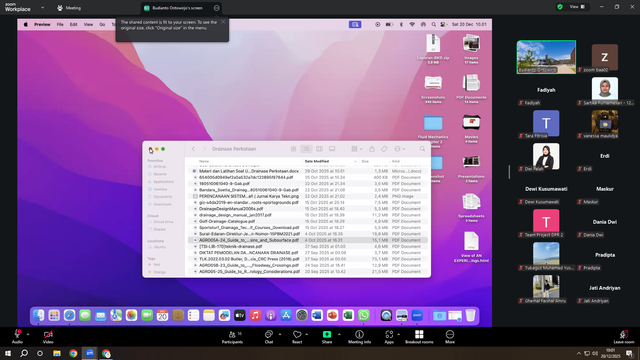Click the green Share button

(327, 336)
